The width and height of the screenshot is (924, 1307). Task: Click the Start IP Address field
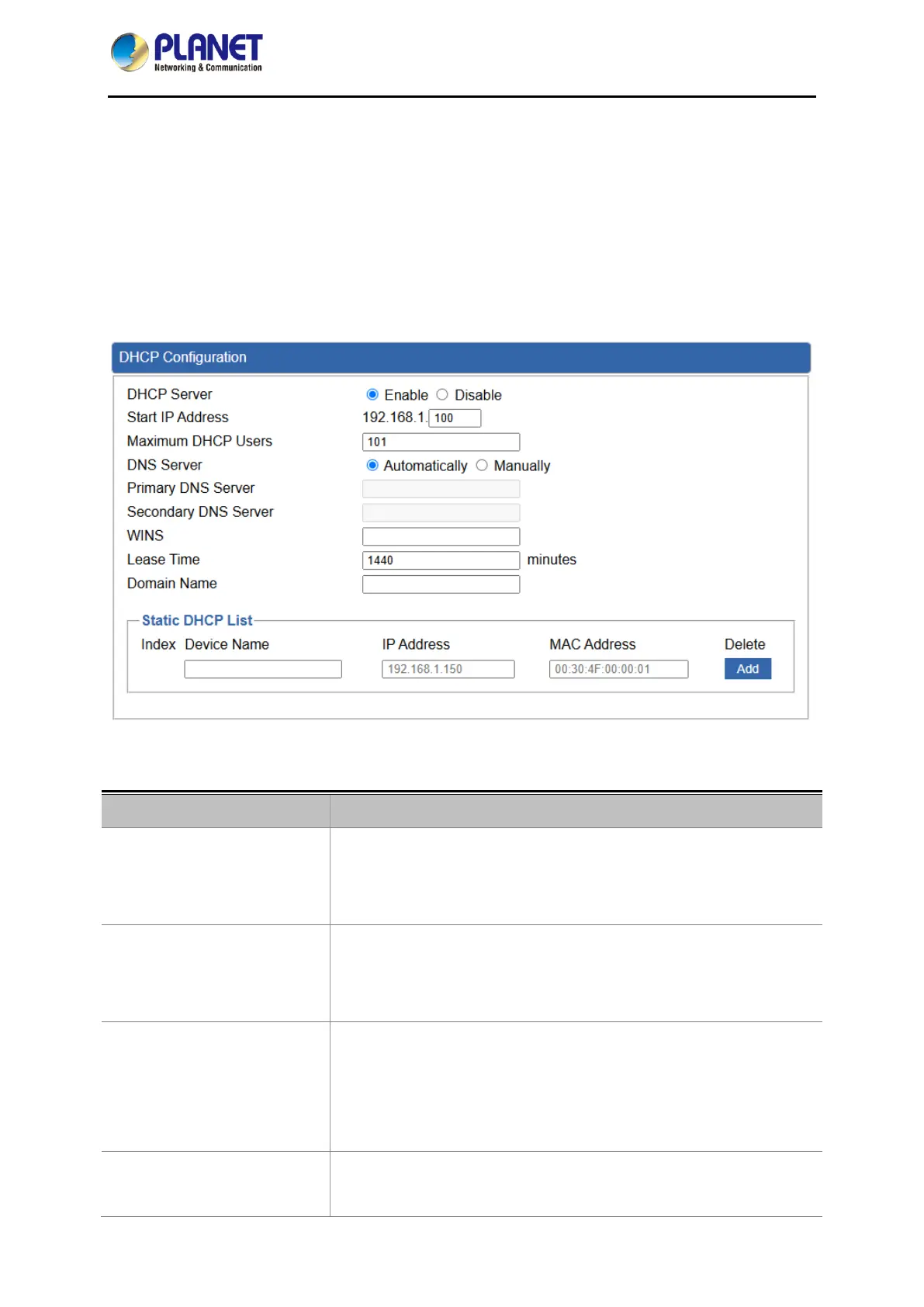click(x=455, y=418)
